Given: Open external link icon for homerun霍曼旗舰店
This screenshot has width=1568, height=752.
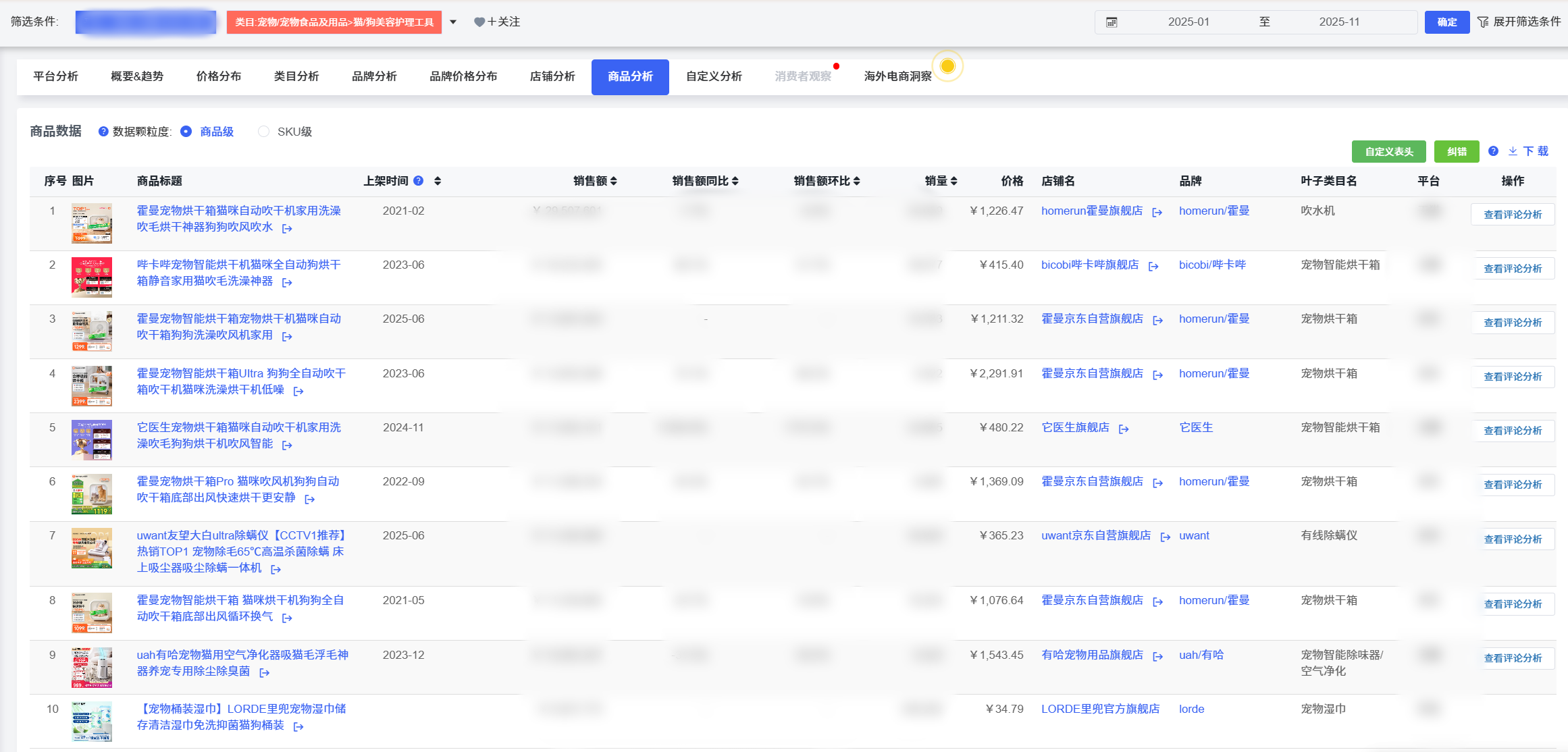Looking at the screenshot, I should click(x=1158, y=211).
